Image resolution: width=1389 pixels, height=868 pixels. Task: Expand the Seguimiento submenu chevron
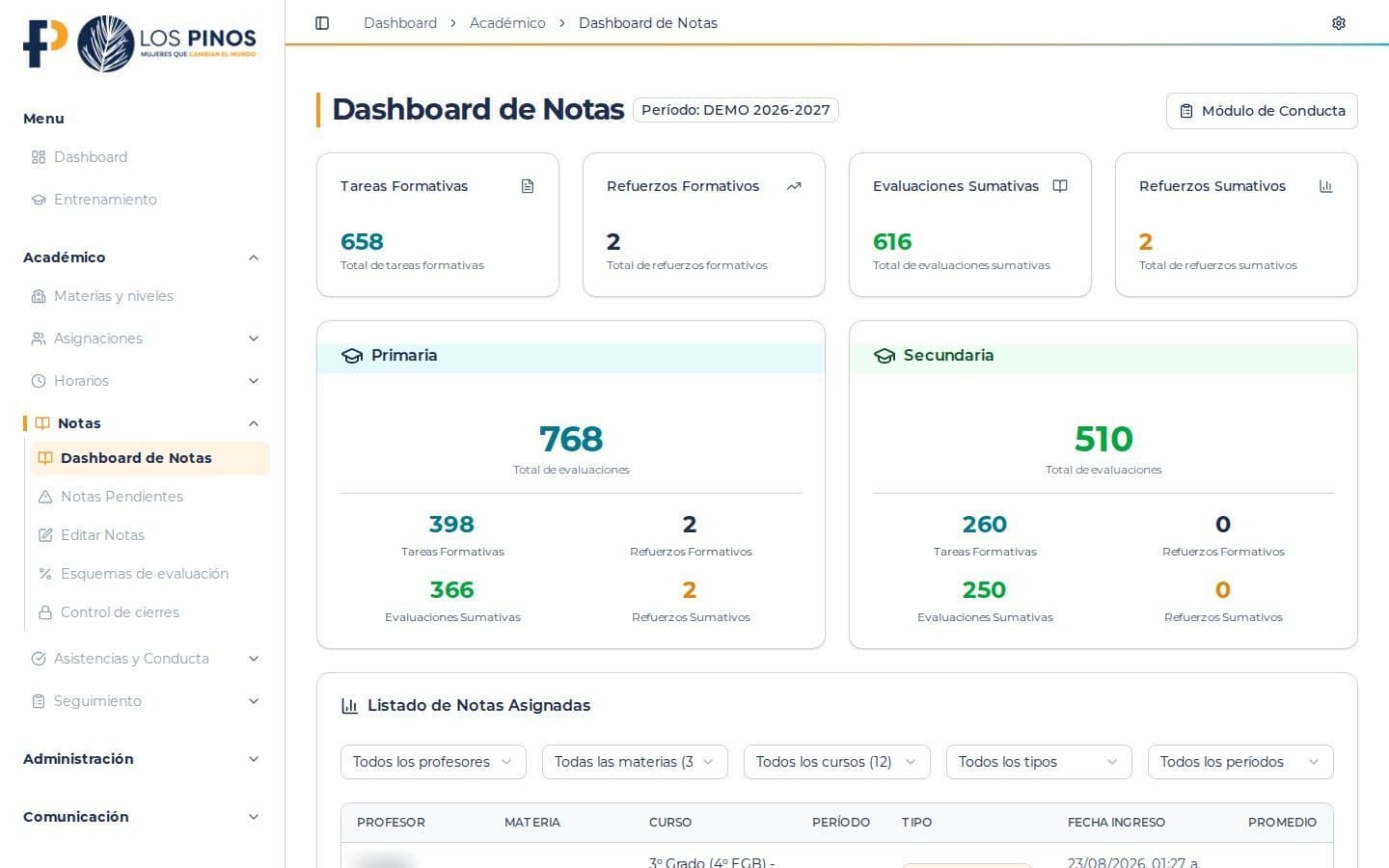pyautogui.click(x=254, y=701)
